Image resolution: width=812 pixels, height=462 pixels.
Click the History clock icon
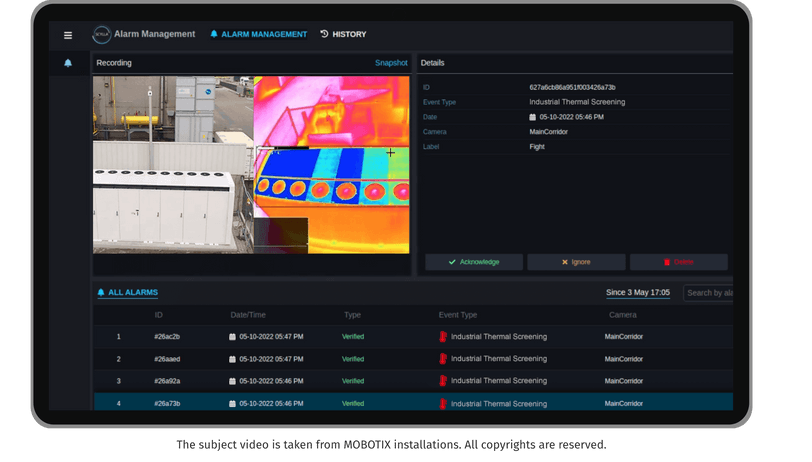click(324, 34)
